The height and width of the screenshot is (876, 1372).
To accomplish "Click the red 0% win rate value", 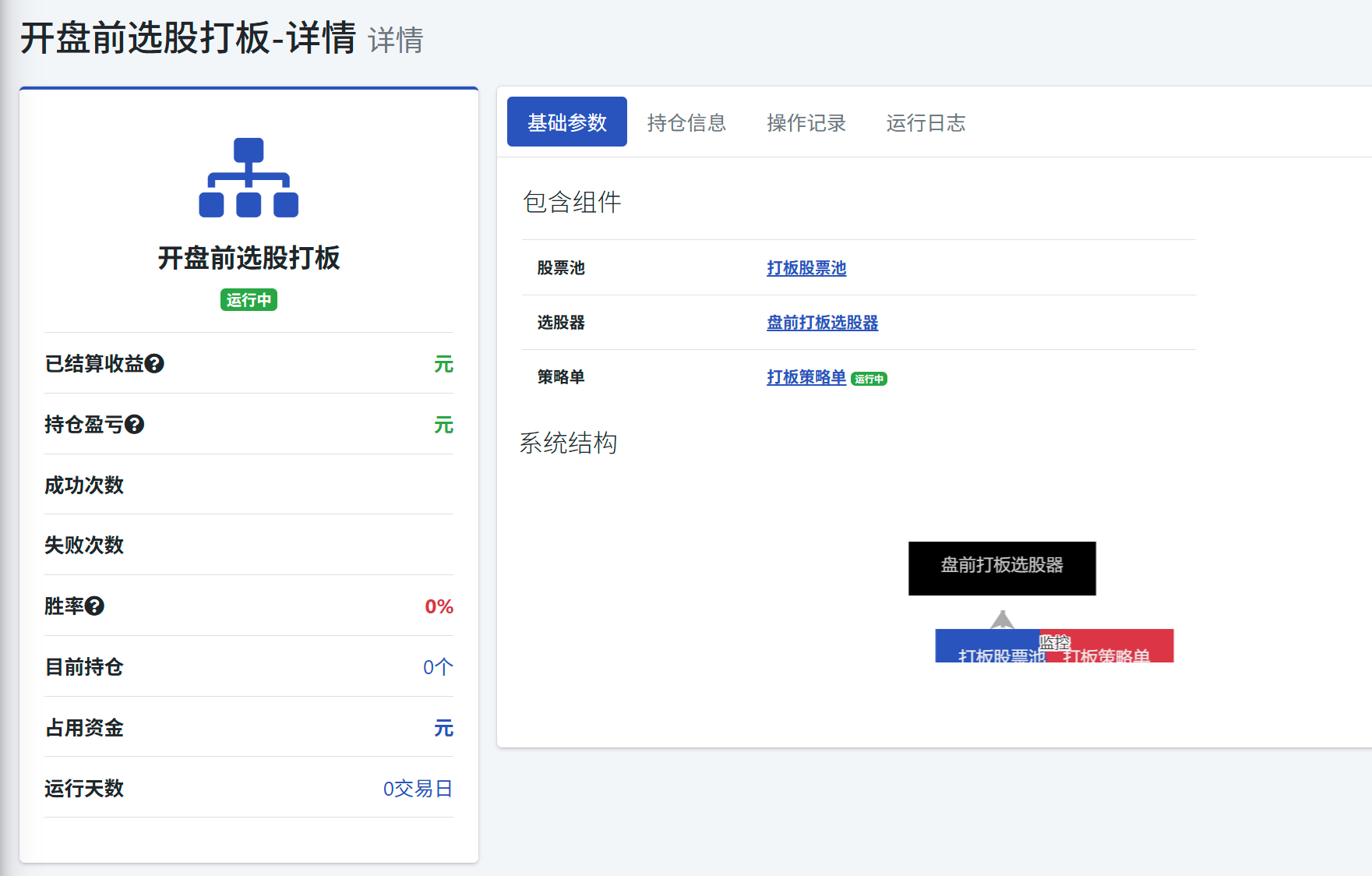I will click(x=439, y=606).
